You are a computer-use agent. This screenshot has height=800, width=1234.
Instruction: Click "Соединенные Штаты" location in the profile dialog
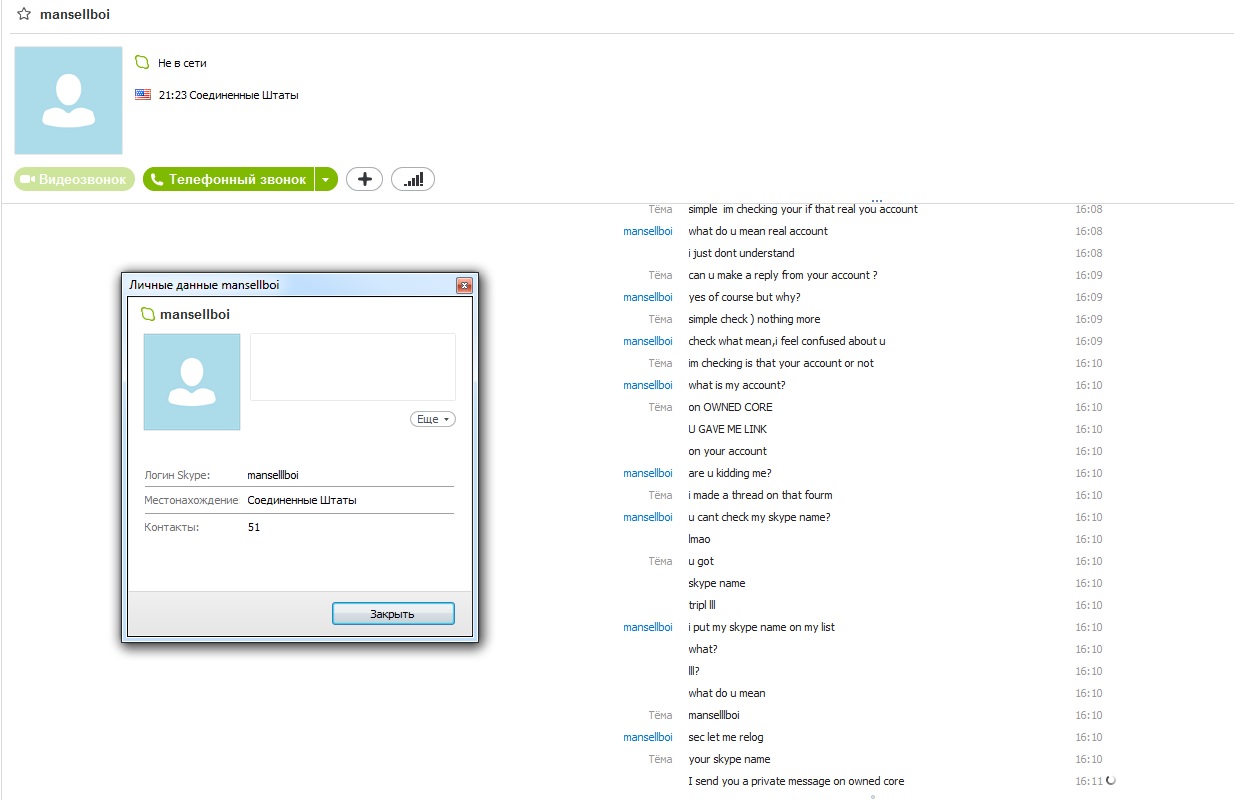coord(302,500)
